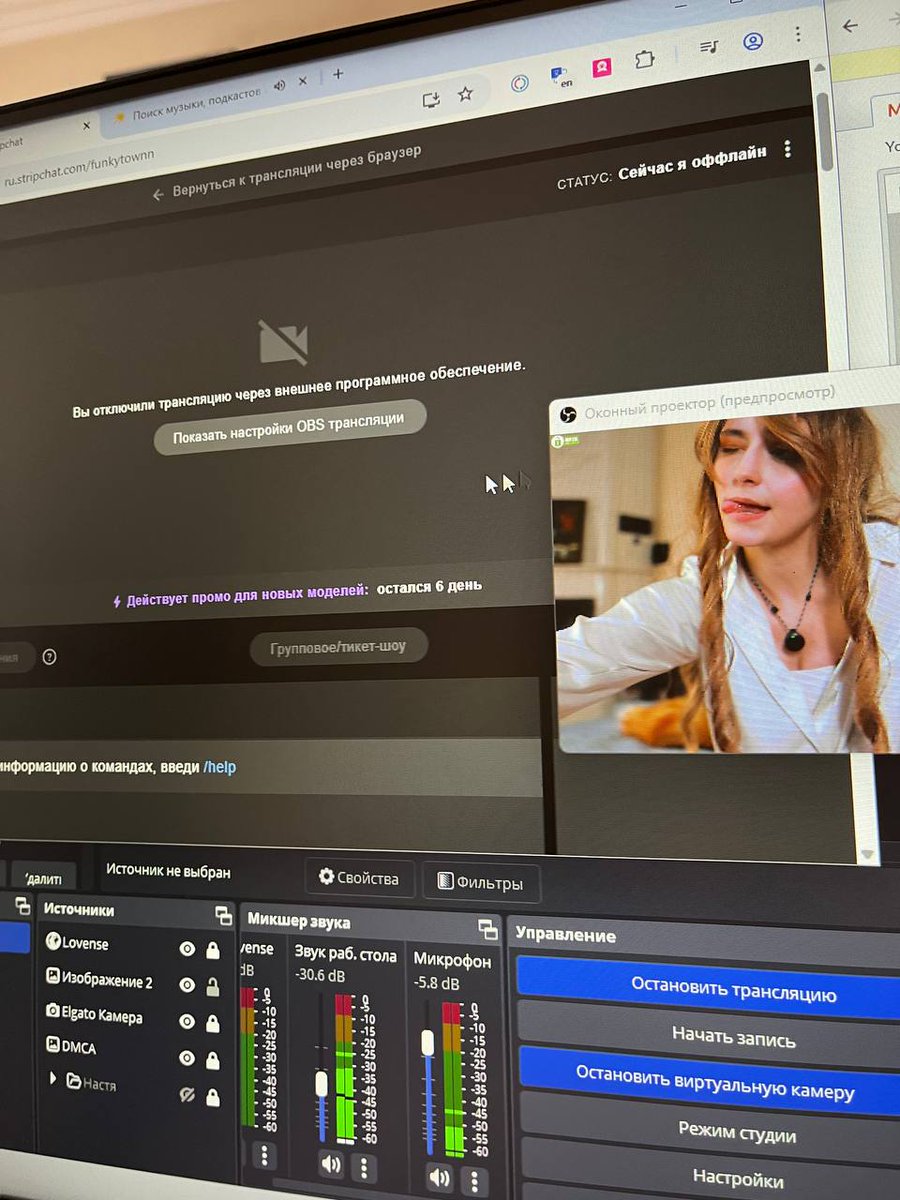Open the stream status three-dot menu

[x=788, y=149]
